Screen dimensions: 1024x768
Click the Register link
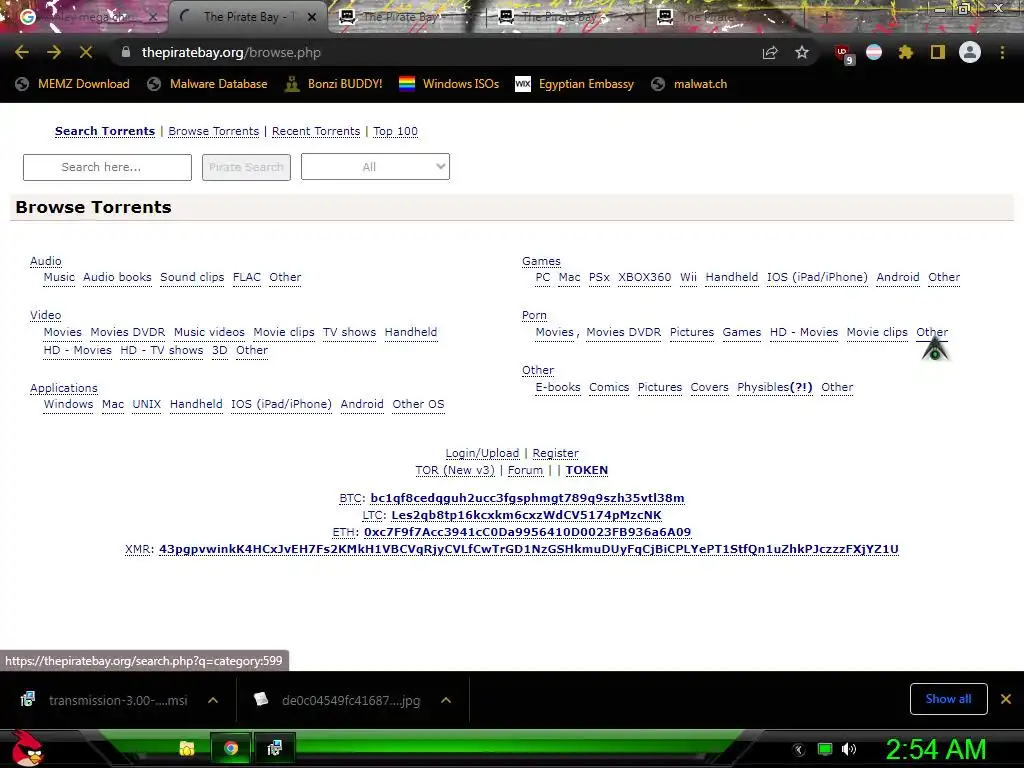[x=555, y=453]
